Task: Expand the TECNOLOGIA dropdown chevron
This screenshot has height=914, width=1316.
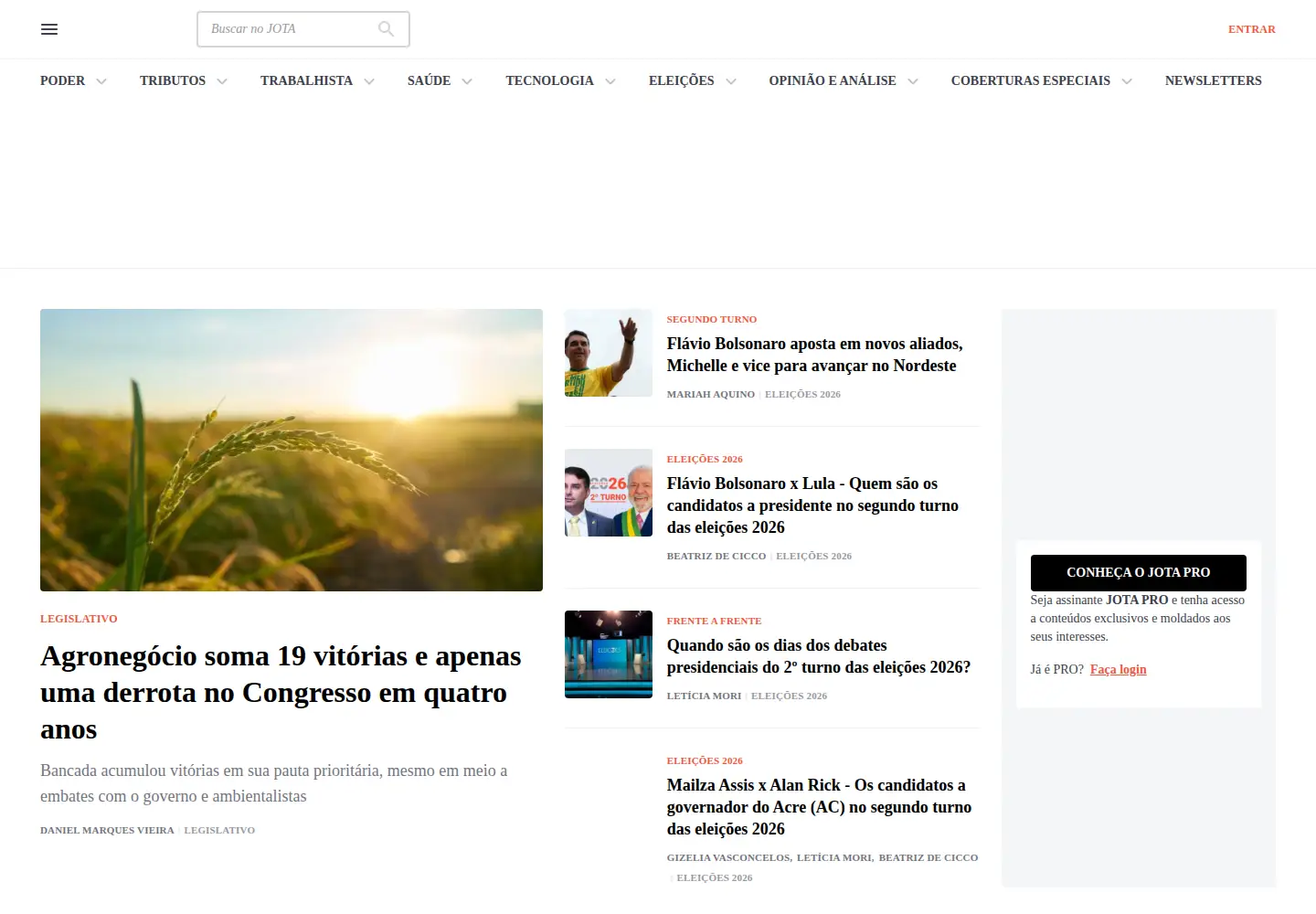Action: point(610,81)
